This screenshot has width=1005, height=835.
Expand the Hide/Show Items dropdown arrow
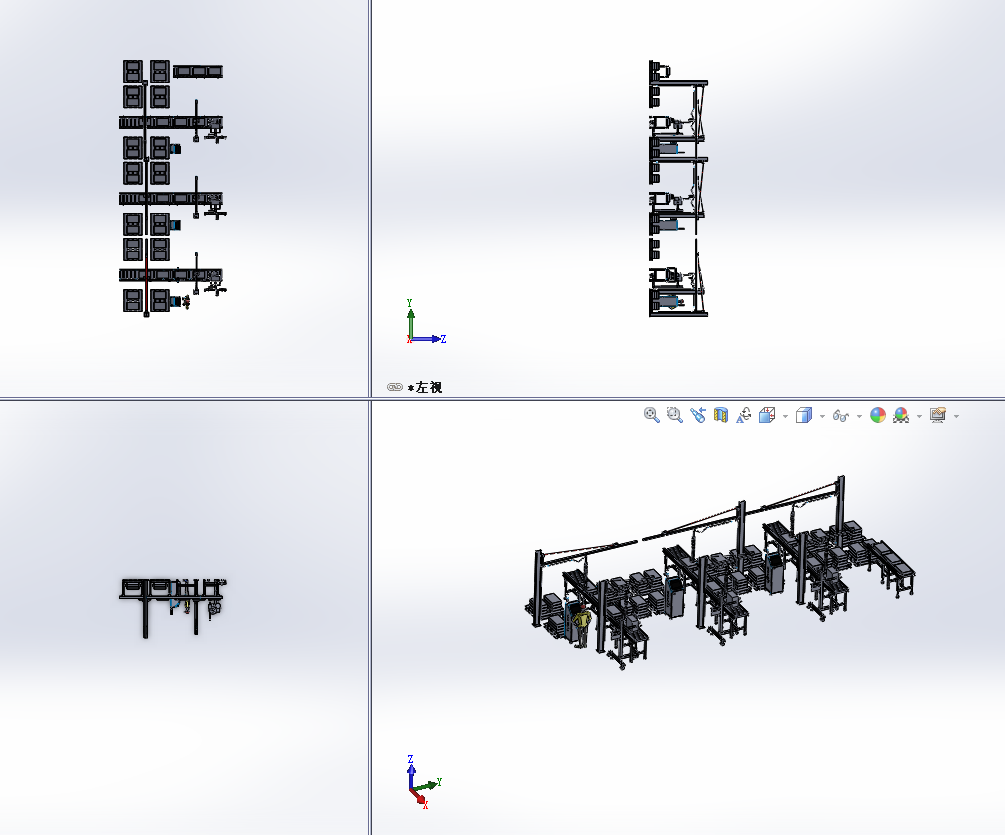(x=859, y=417)
